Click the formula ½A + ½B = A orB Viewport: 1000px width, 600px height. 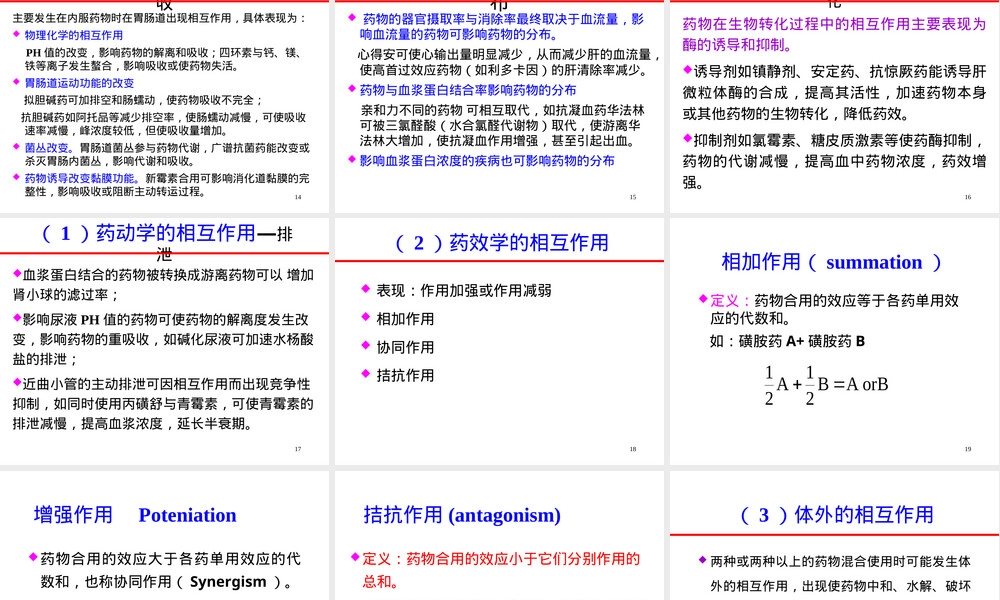pyautogui.click(x=825, y=385)
